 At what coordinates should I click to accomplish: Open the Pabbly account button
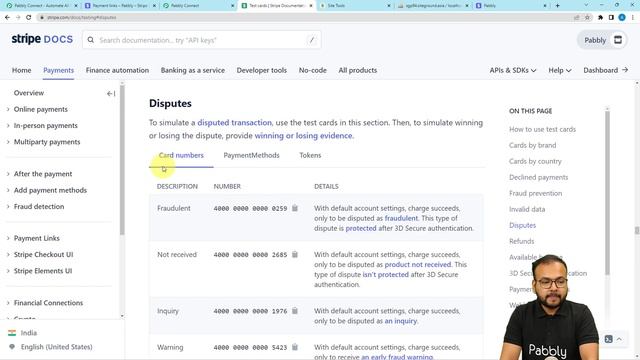(x=602, y=40)
